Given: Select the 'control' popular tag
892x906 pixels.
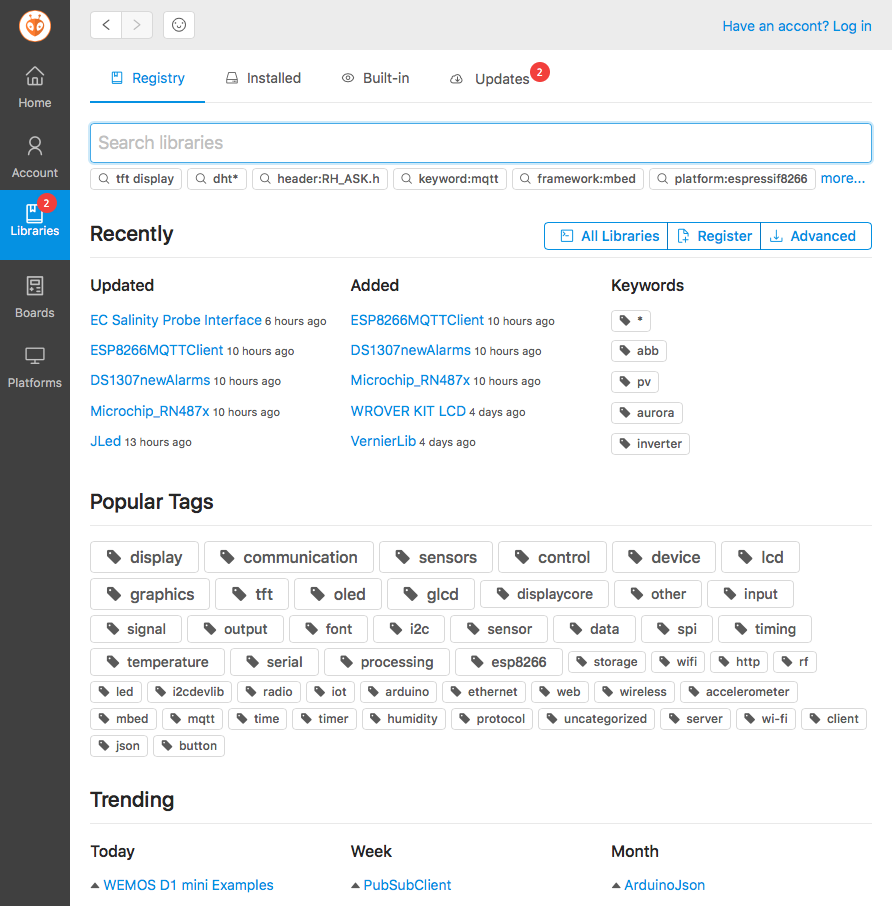Looking at the screenshot, I should click(552, 557).
